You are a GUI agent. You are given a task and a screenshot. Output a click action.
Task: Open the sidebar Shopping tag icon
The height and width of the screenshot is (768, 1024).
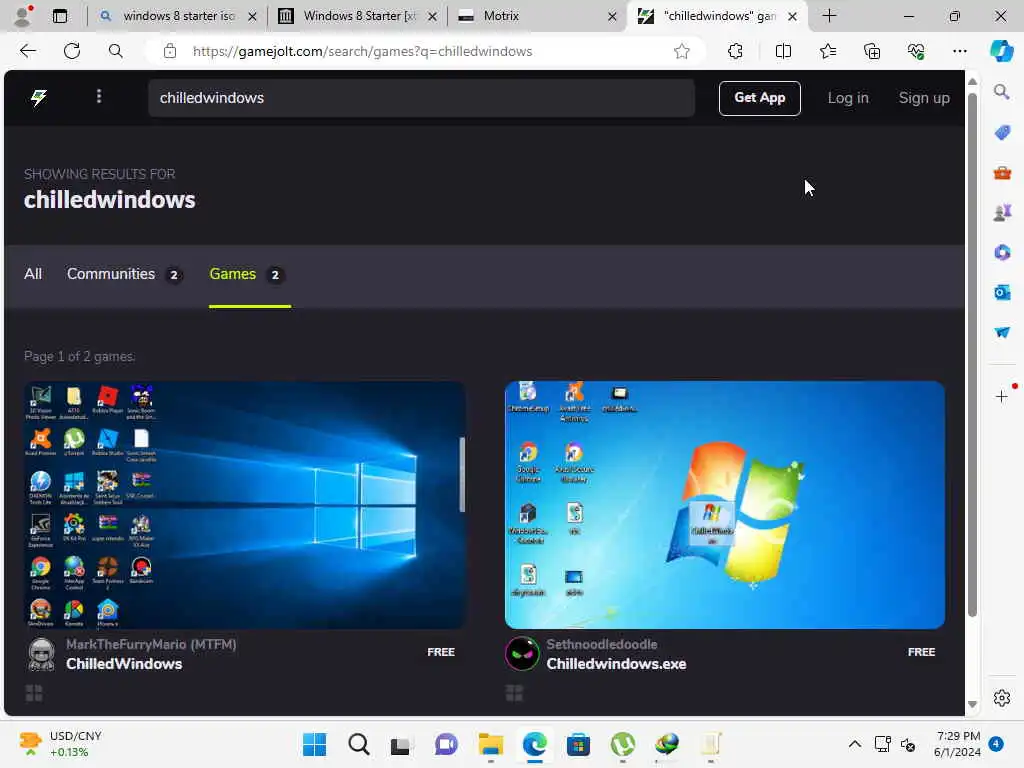coord(1002,133)
